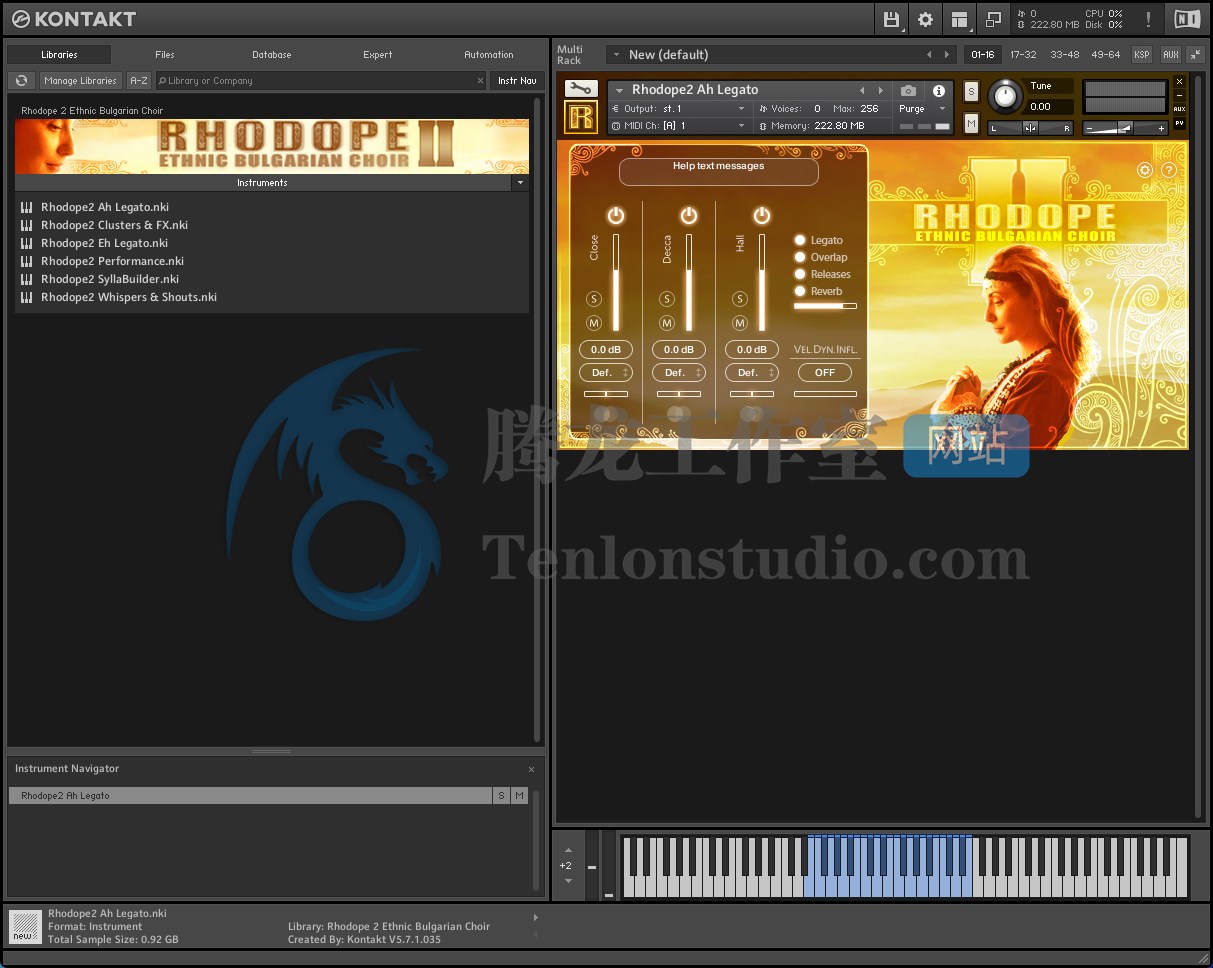Adjust the Tune knob

[x=1005, y=97]
